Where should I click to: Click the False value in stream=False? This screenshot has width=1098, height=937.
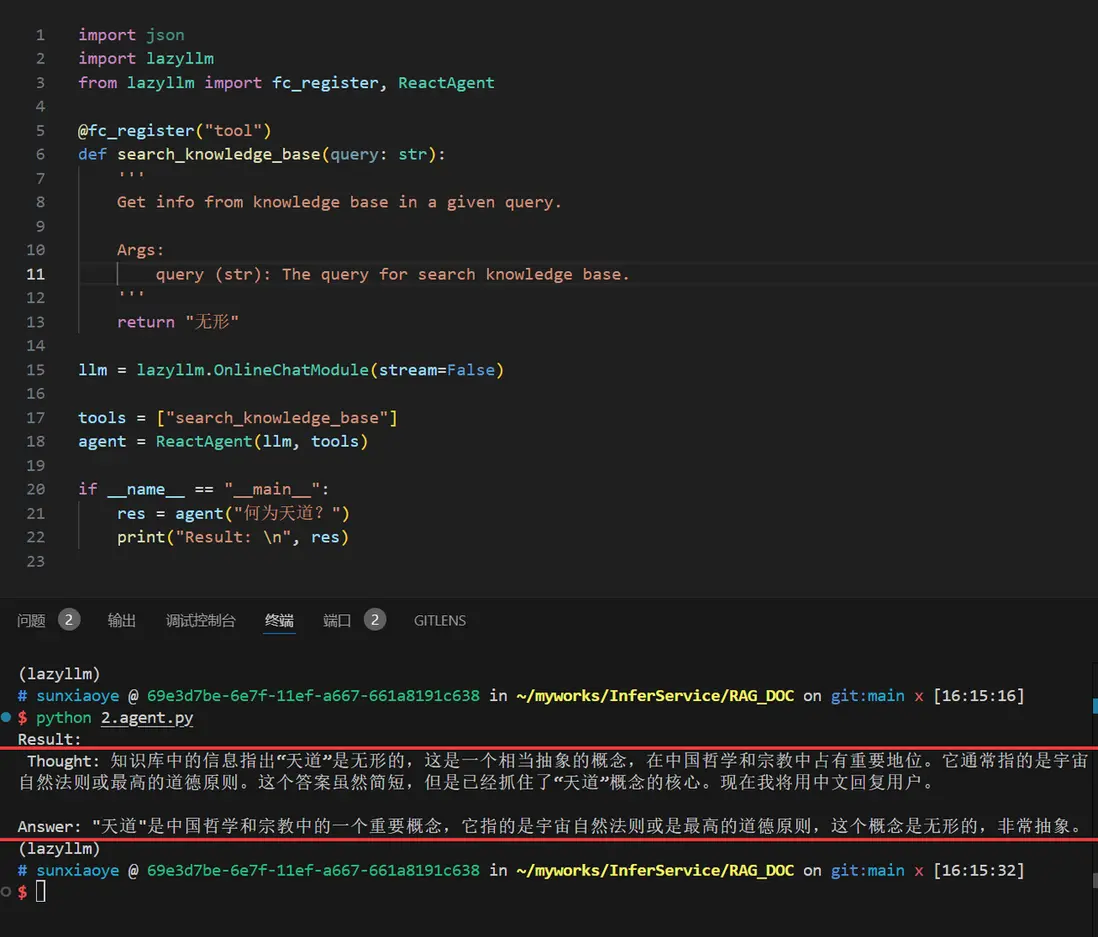[x=470, y=370]
